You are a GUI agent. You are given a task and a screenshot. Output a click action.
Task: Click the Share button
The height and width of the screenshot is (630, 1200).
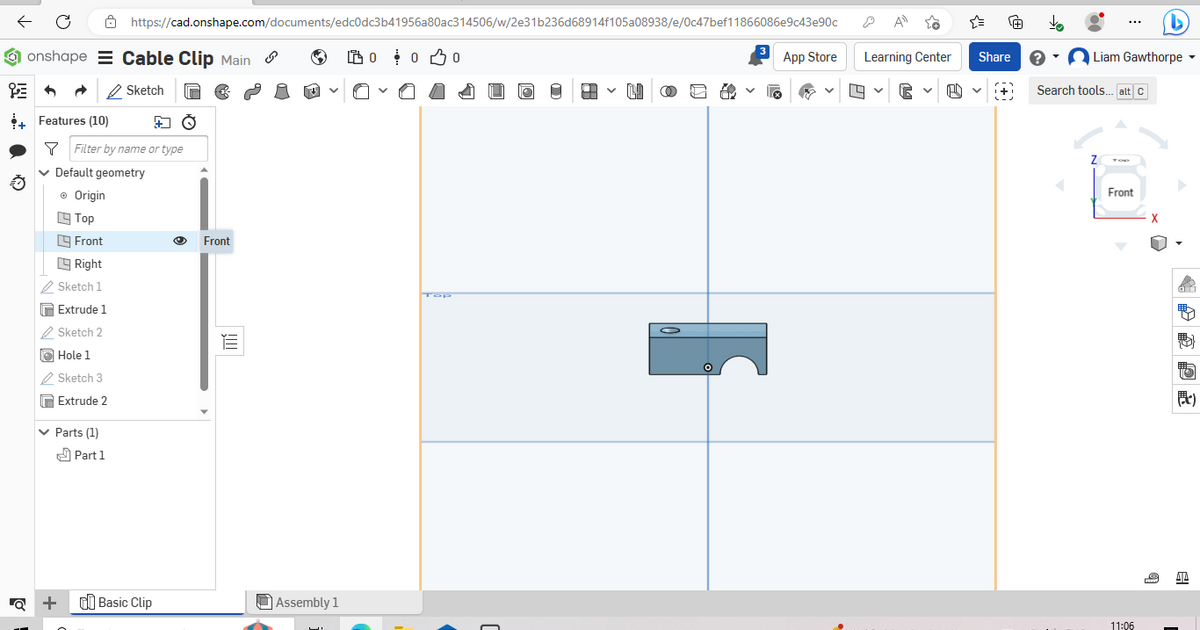[993, 57]
